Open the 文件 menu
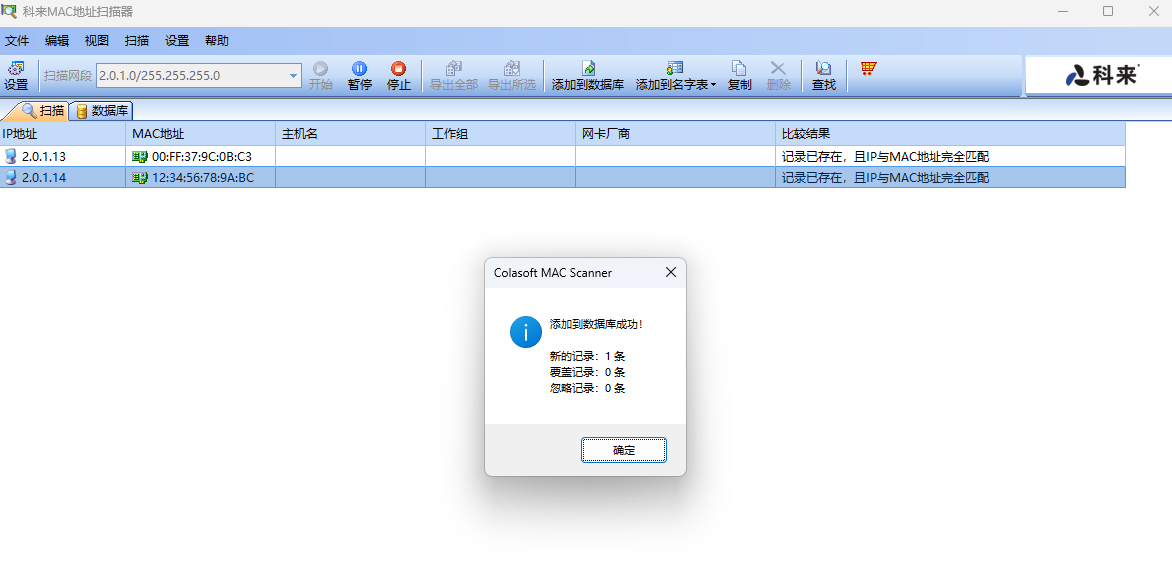The width and height of the screenshot is (1172, 586). pos(17,41)
